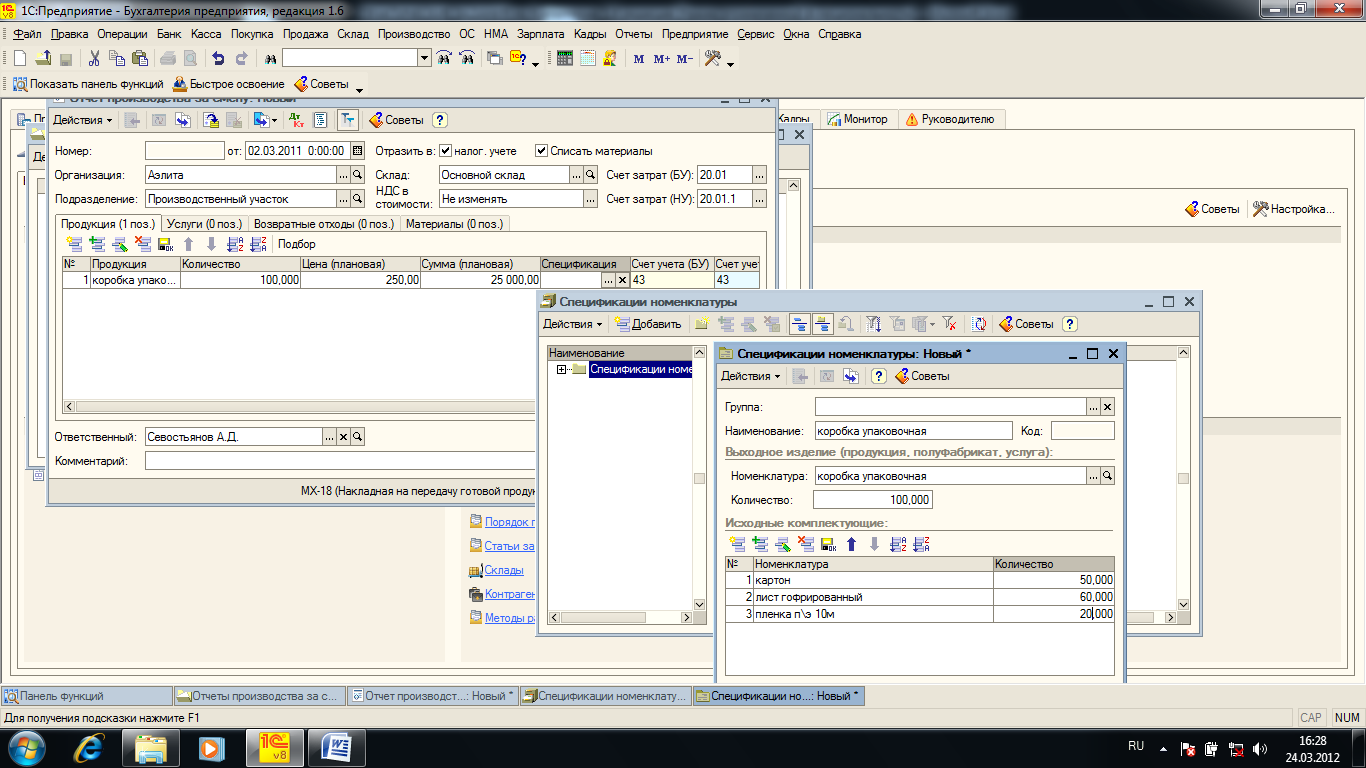1366x768 pixels.
Task: Clear Спецификация cell with X button
Action: (x=622, y=281)
